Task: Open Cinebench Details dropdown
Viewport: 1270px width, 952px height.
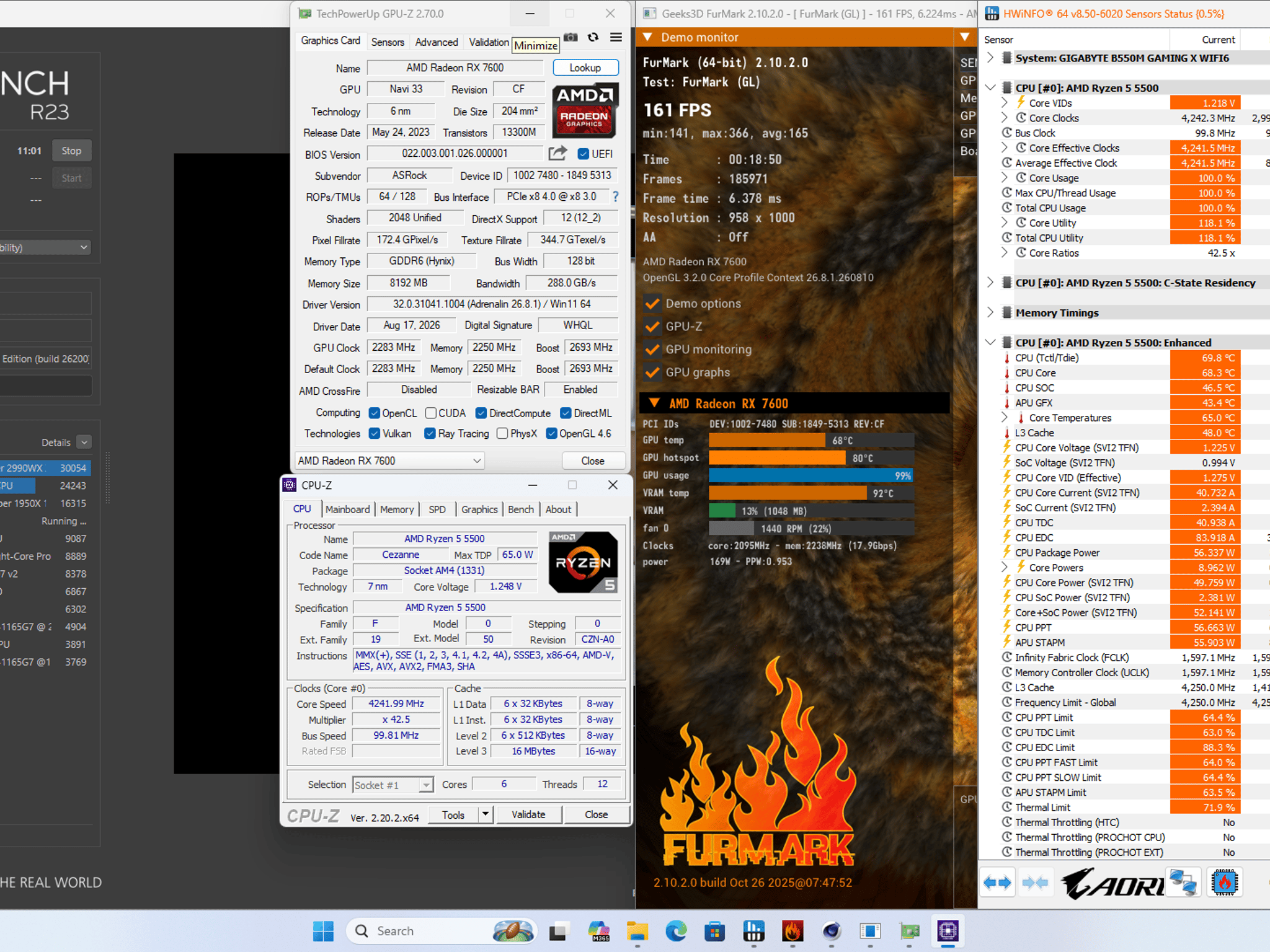Action: [84, 442]
